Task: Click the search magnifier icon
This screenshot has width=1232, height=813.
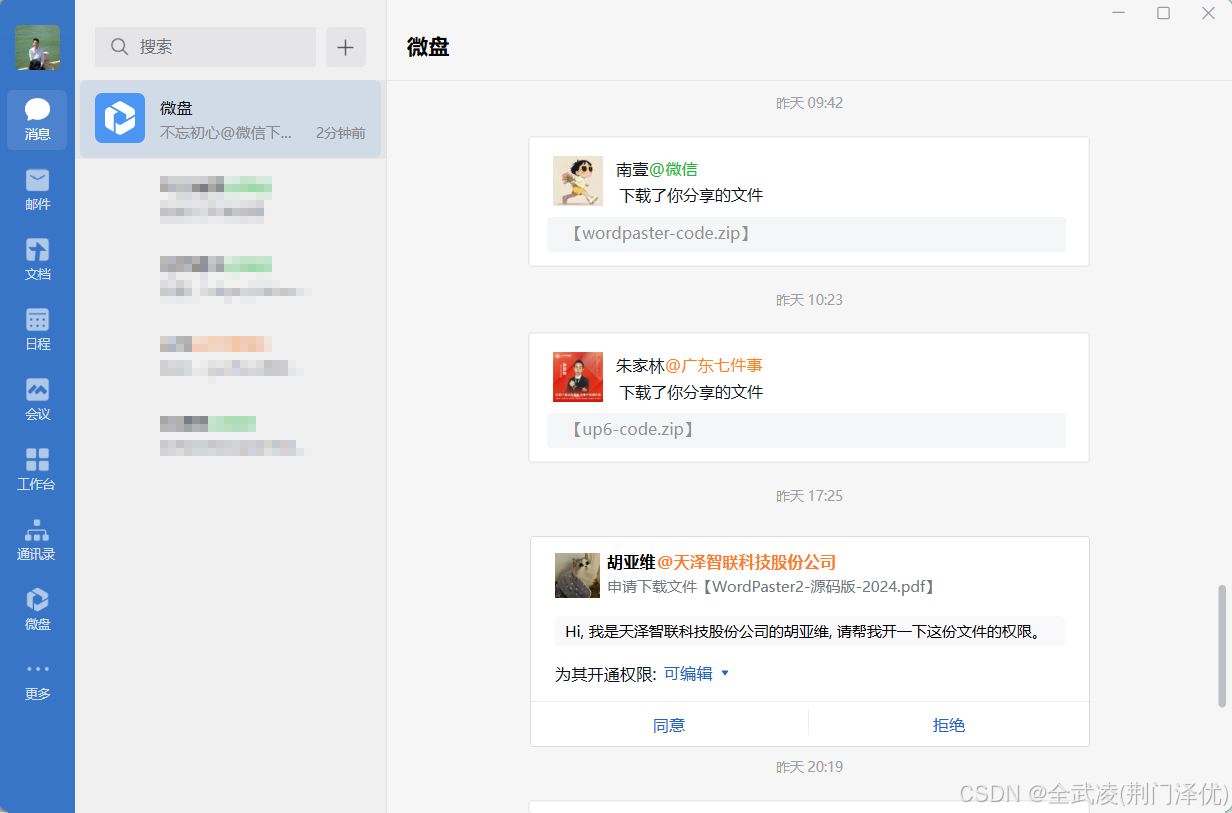Action: click(119, 47)
